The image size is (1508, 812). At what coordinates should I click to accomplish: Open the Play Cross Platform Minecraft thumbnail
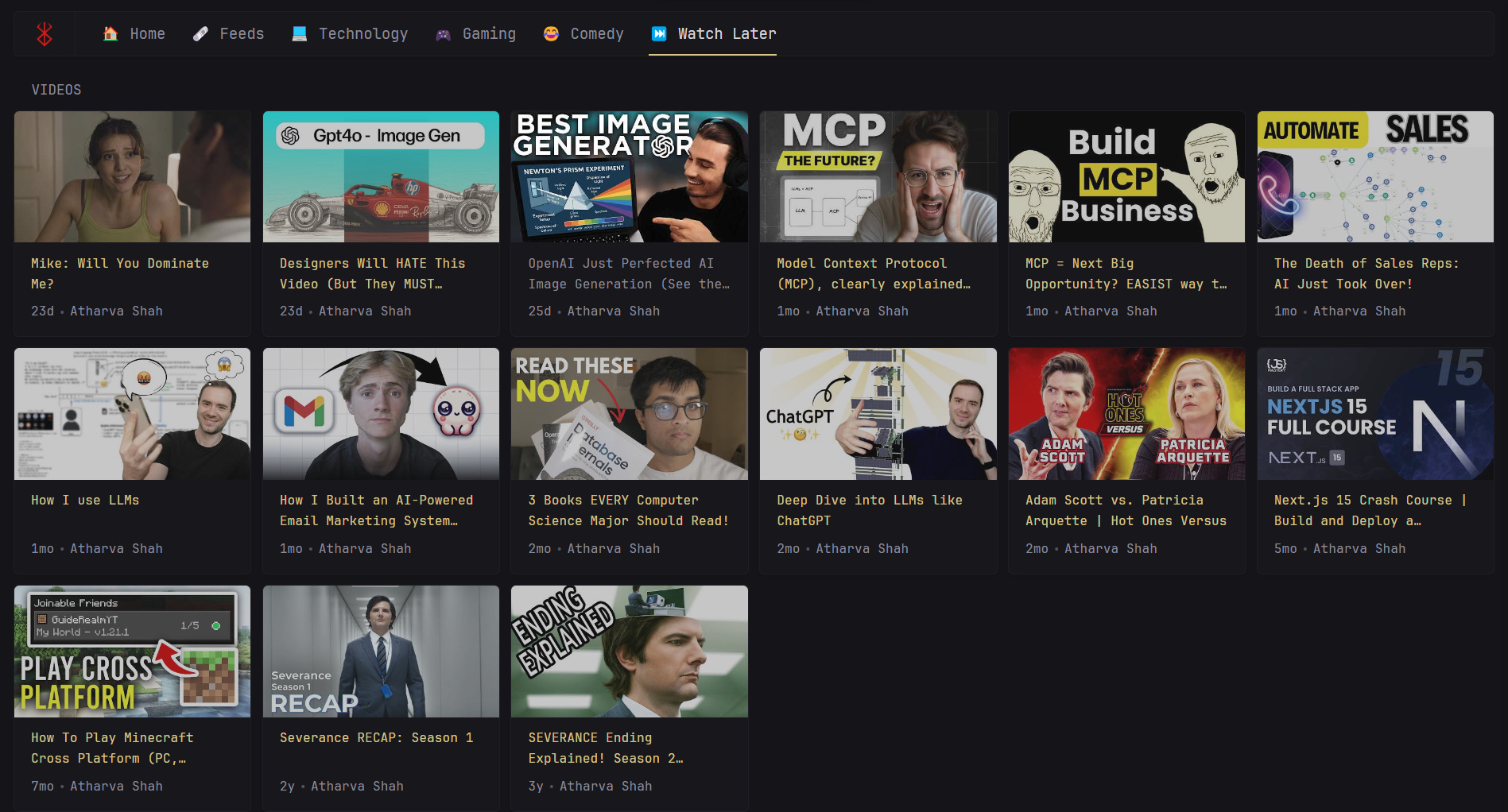[132, 652]
